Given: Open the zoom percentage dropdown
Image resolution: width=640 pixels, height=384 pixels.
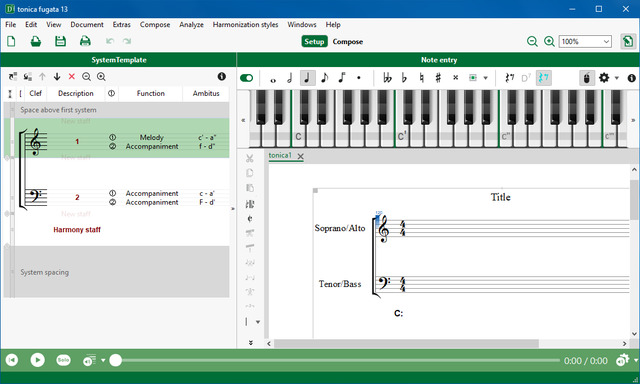Looking at the screenshot, I should coord(606,42).
